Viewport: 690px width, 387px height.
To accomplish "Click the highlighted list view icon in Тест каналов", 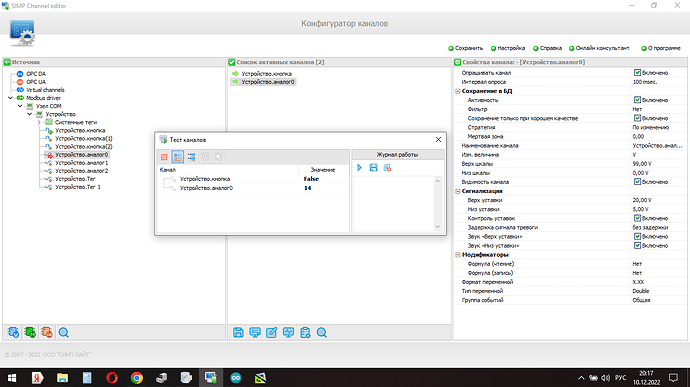I will pyautogui.click(x=178, y=157).
